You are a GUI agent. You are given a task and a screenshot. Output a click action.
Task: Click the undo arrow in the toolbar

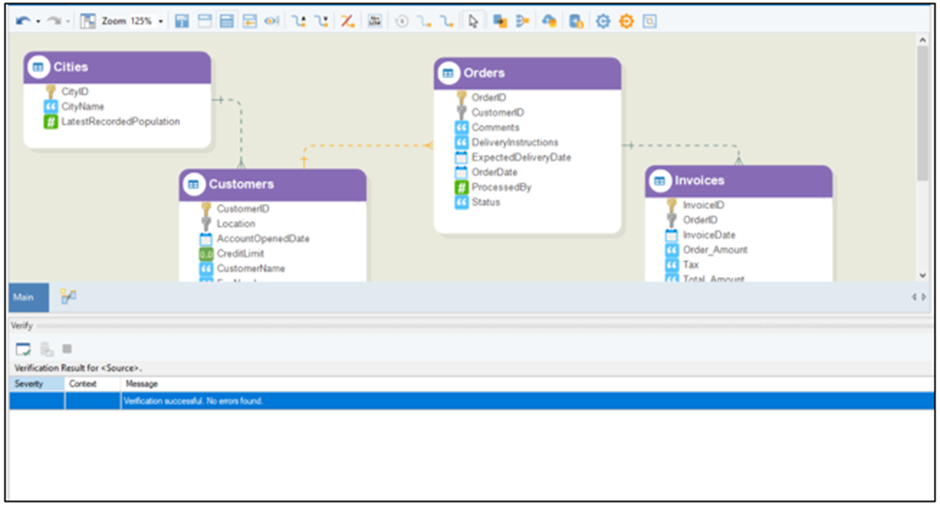(x=22, y=21)
